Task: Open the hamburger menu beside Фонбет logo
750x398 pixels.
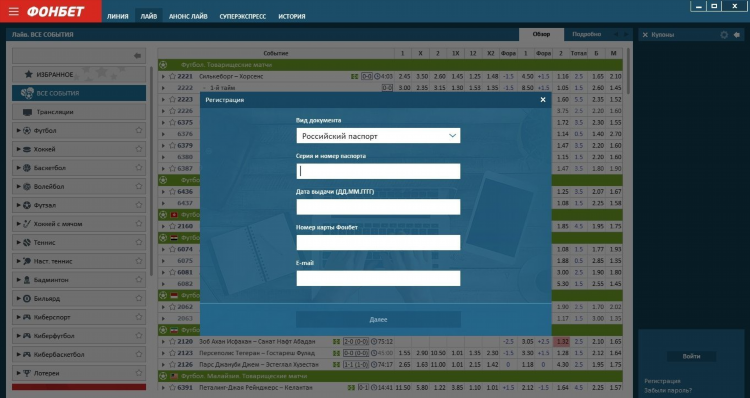Action: coord(13,11)
